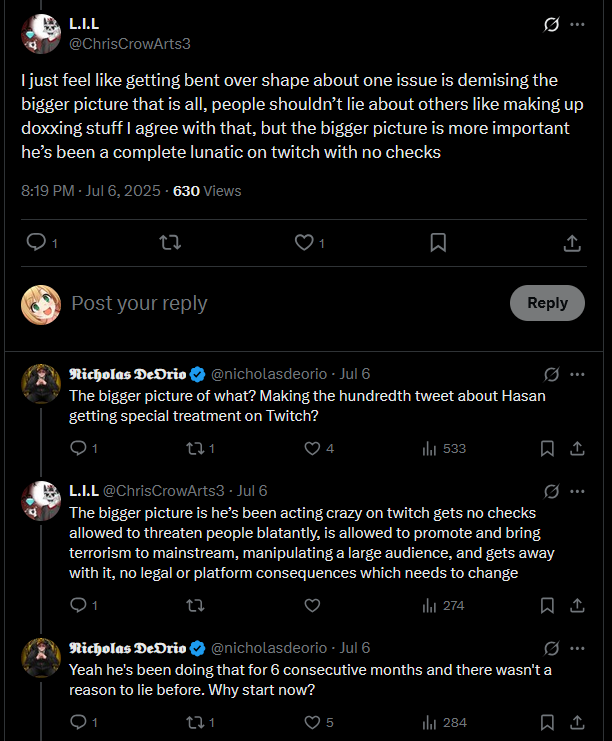Repost the main L.I.L post
This screenshot has height=741, width=612.
coord(170,242)
